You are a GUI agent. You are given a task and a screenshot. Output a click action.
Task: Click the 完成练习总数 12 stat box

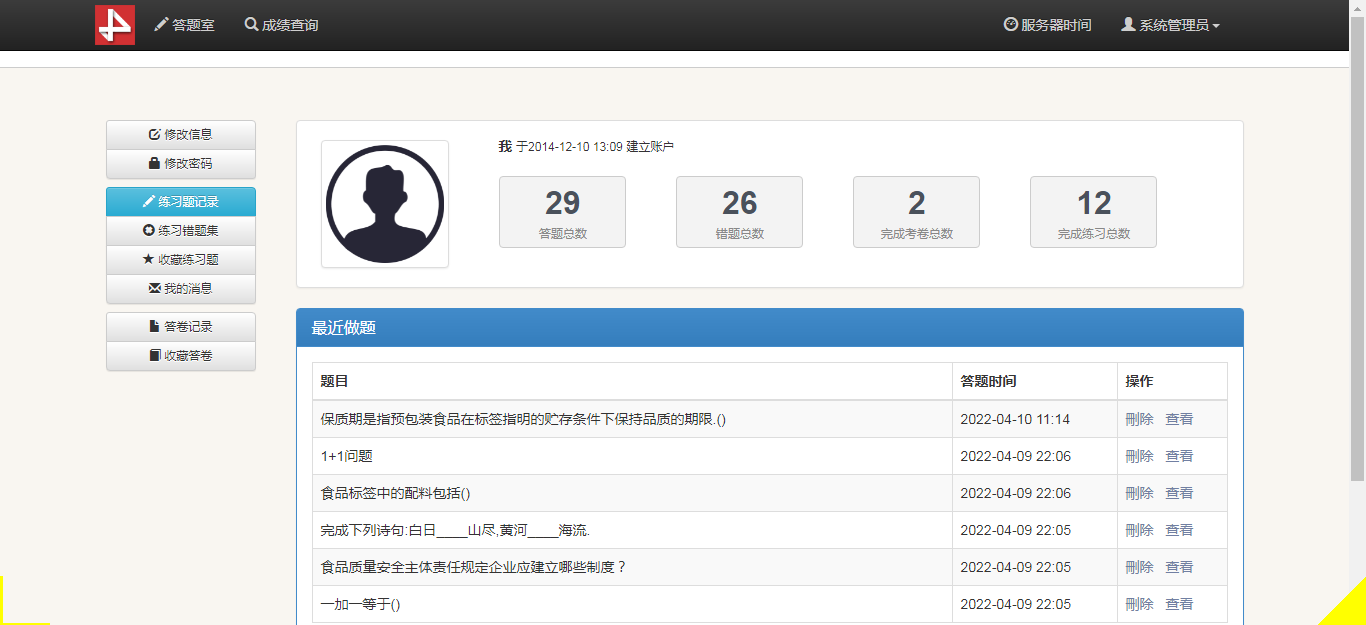(x=1093, y=212)
